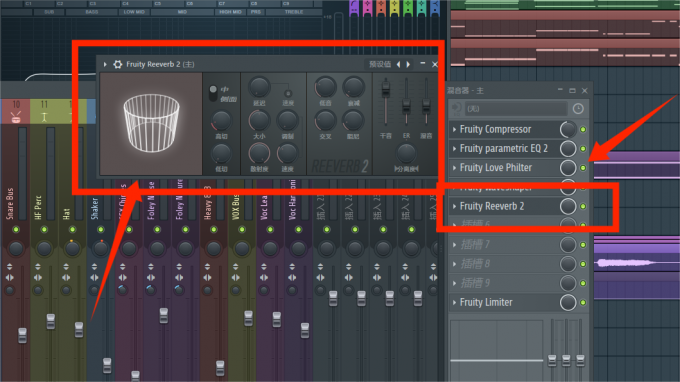Toggle Fruity Love Philter enable LED
The image size is (680, 382).
583,167
